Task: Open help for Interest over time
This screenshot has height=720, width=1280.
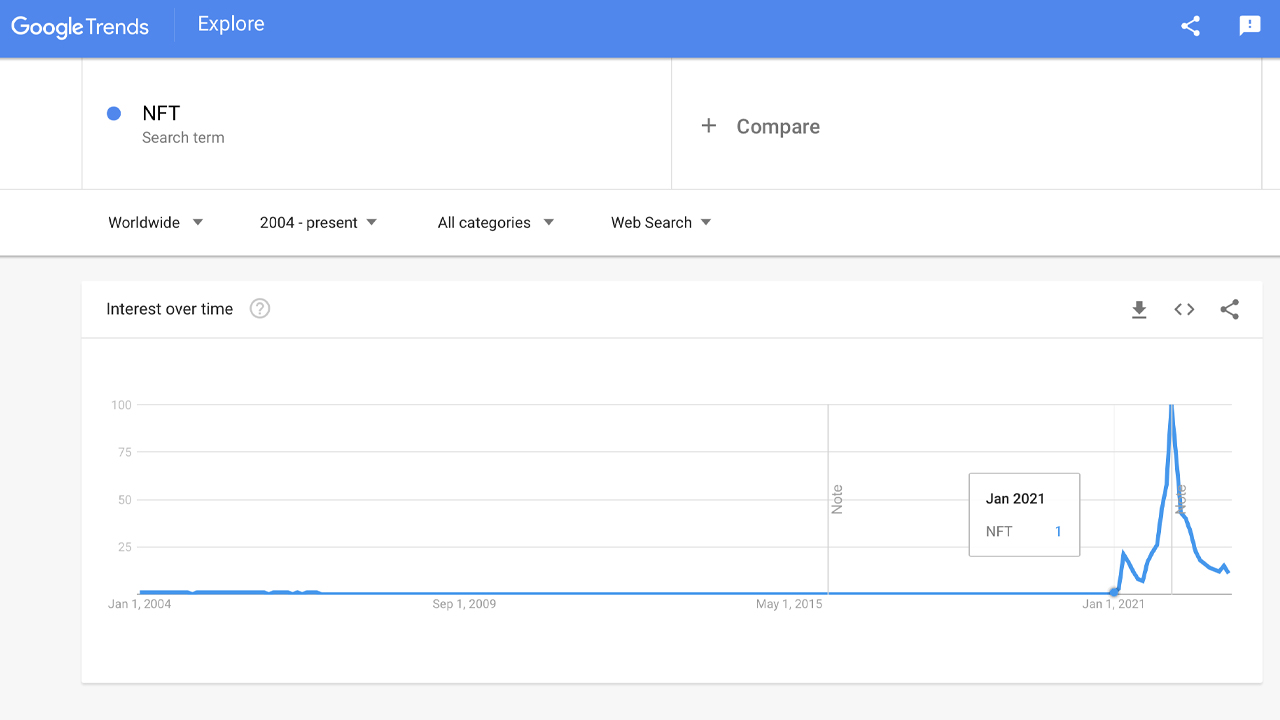Action: click(260, 309)
